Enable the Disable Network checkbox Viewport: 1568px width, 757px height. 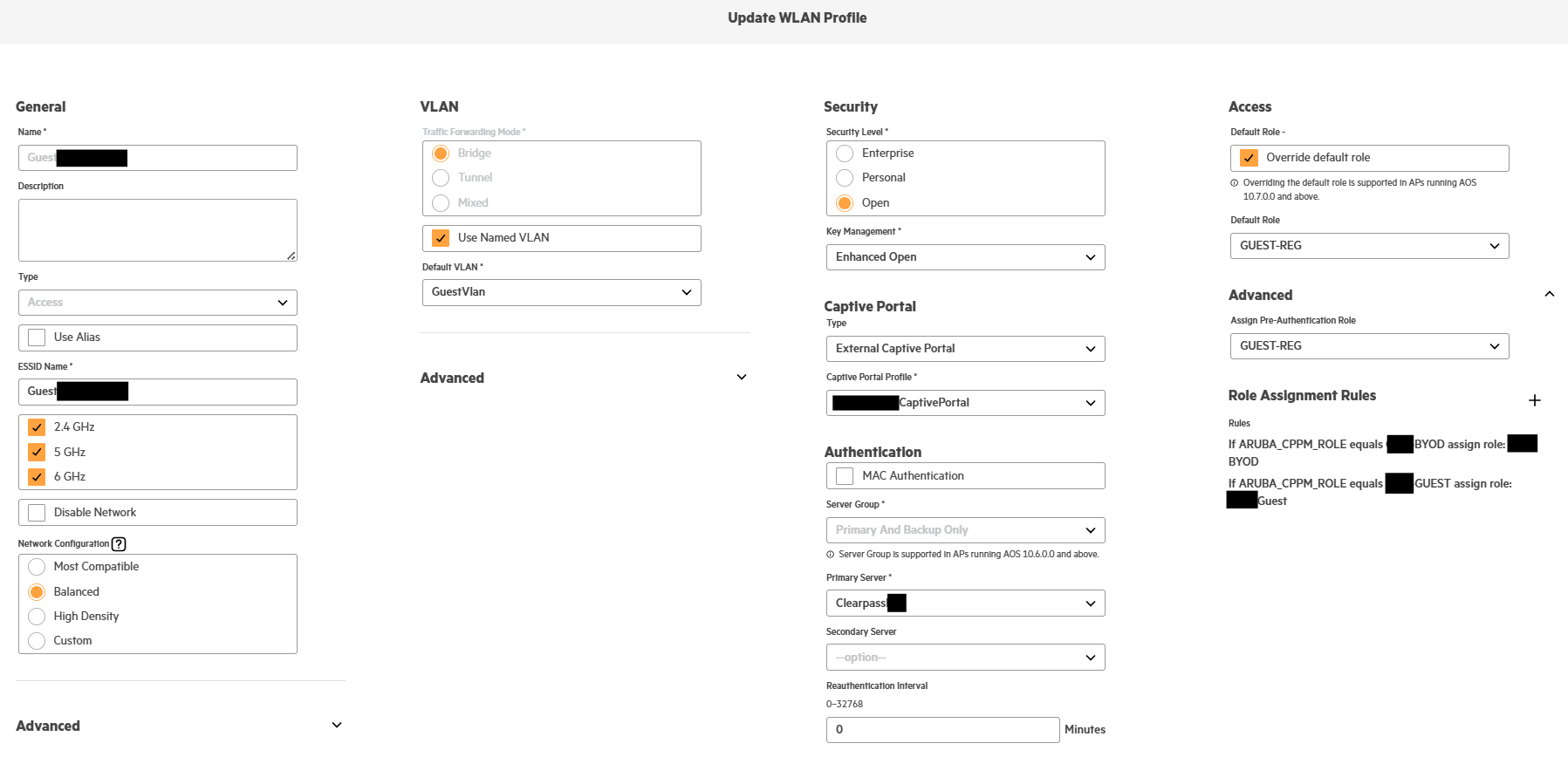pyautogui.click(x=37, y=513)
